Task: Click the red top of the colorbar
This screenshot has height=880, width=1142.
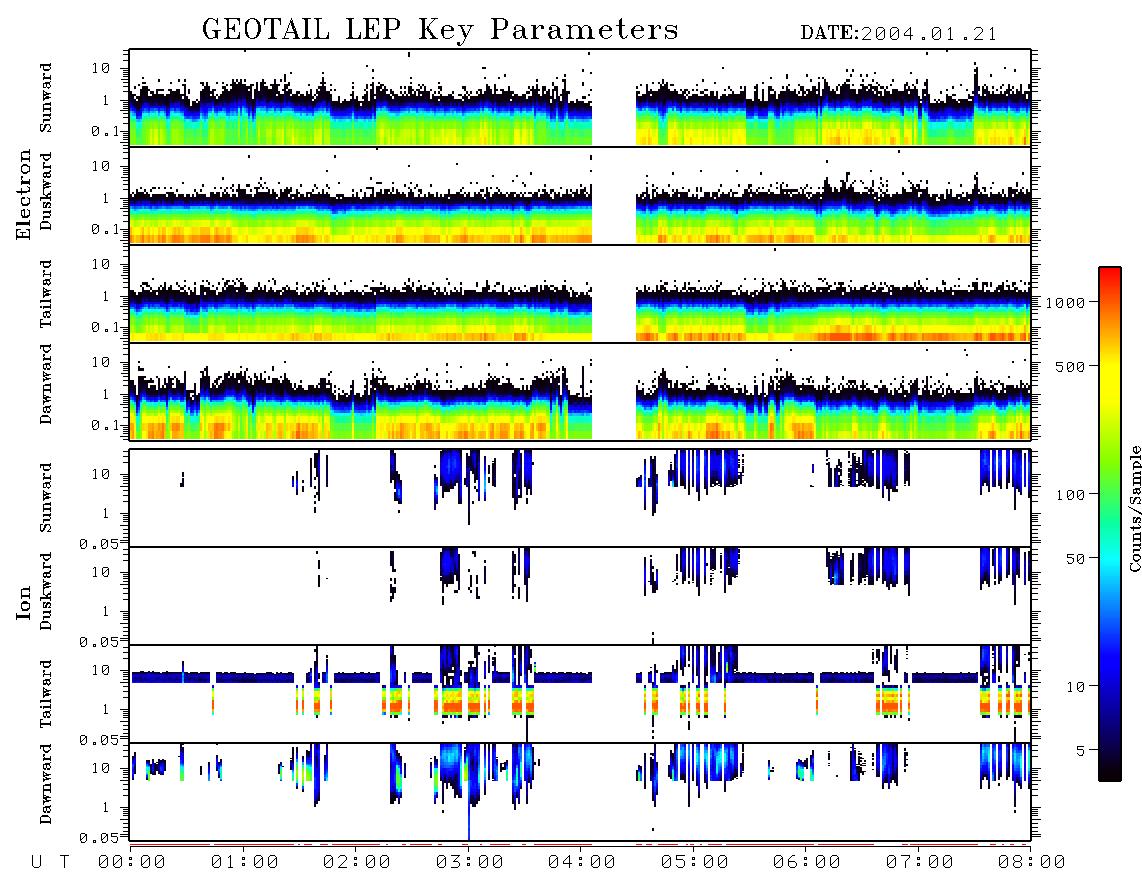Action: click(x=1110, y=274)
